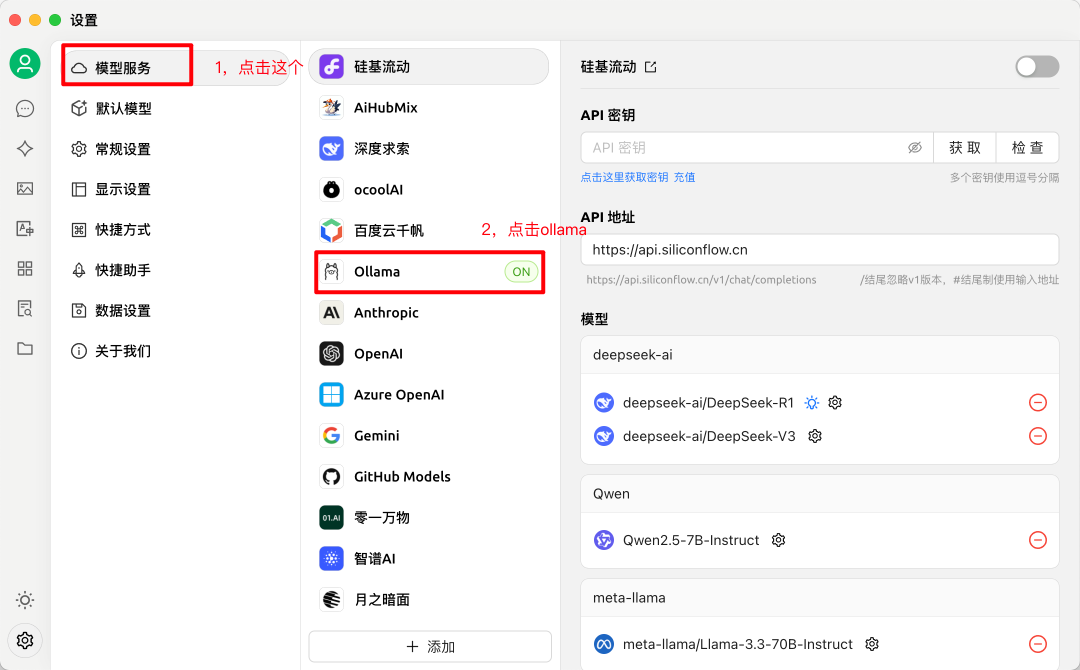Select 零一万物 provider

point(429,517)
